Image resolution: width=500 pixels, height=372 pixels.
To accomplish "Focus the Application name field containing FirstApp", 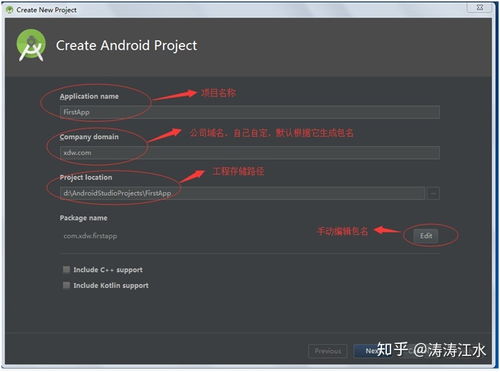I will pyautogui.click(x=250, y=112).
